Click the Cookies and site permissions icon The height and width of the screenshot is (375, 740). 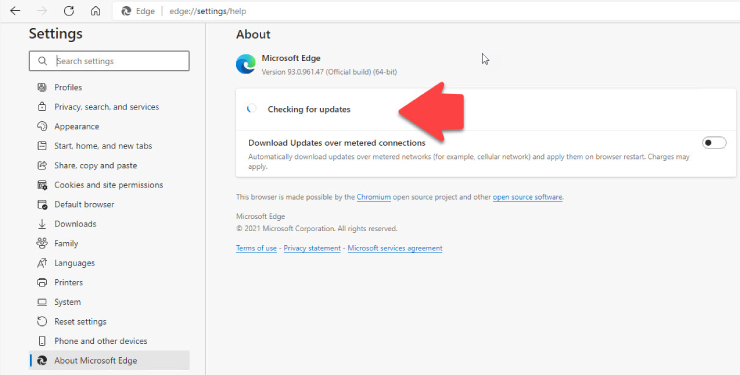point(42,185)
